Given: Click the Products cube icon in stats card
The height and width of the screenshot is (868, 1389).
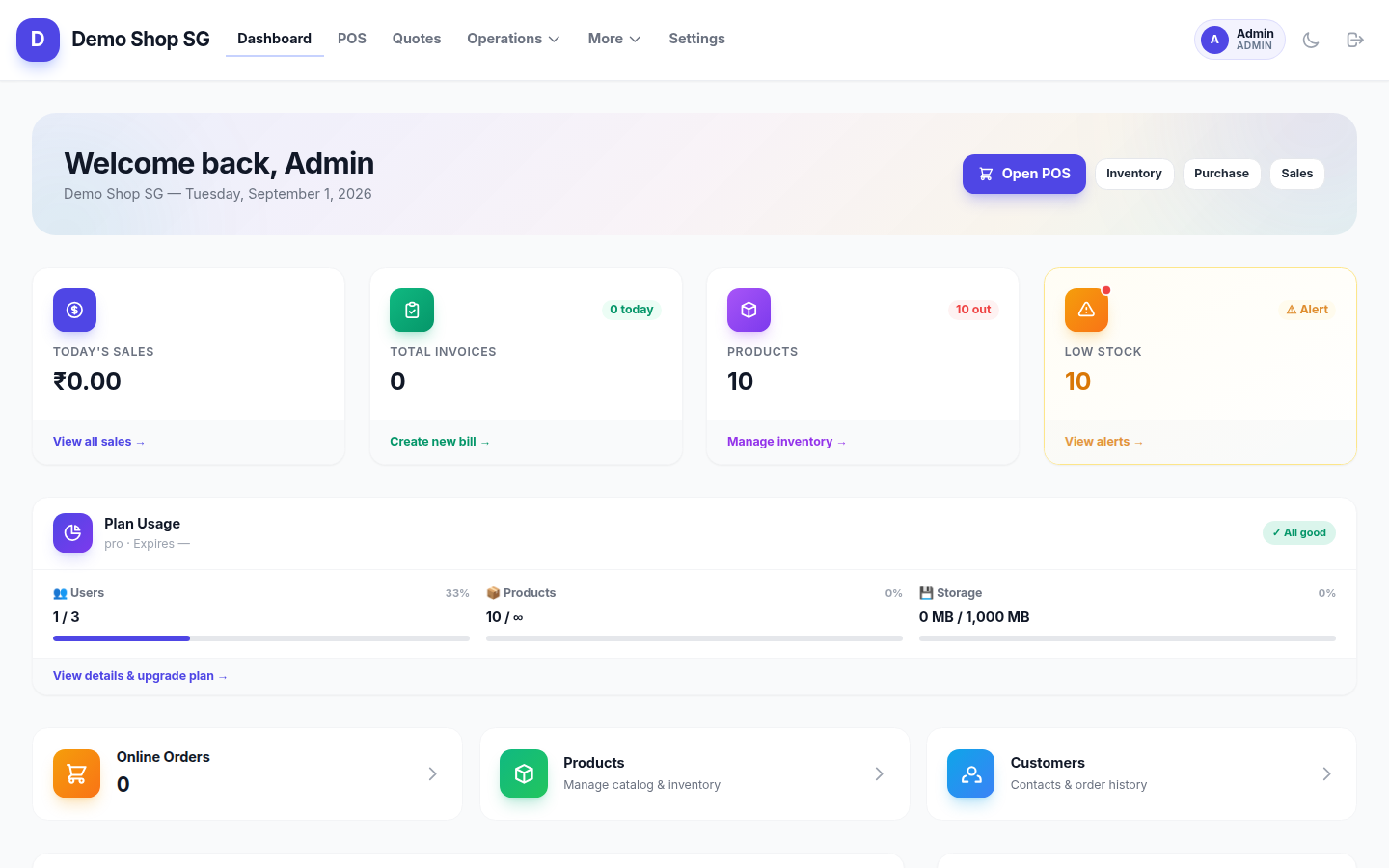Looking at the screenshot, I should (749, 310).
